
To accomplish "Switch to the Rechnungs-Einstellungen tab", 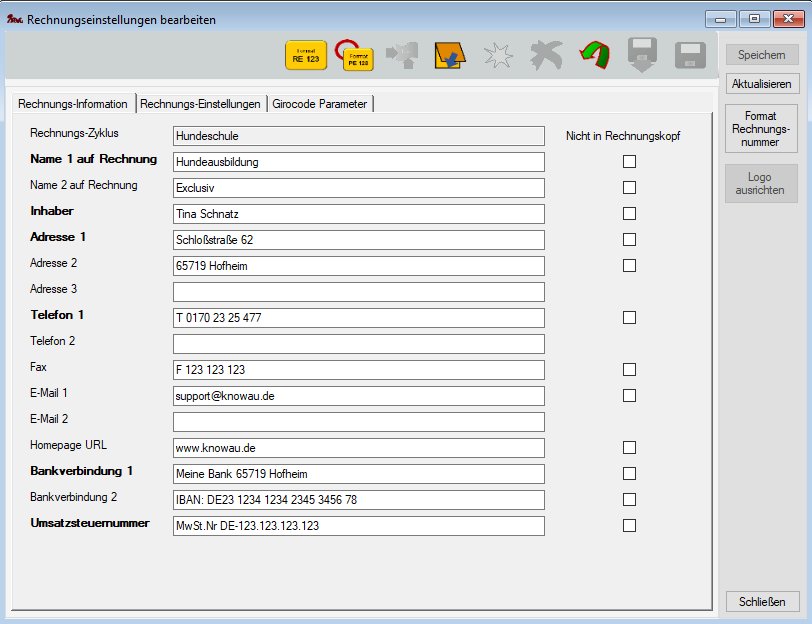I will click(x=201, y=104).
